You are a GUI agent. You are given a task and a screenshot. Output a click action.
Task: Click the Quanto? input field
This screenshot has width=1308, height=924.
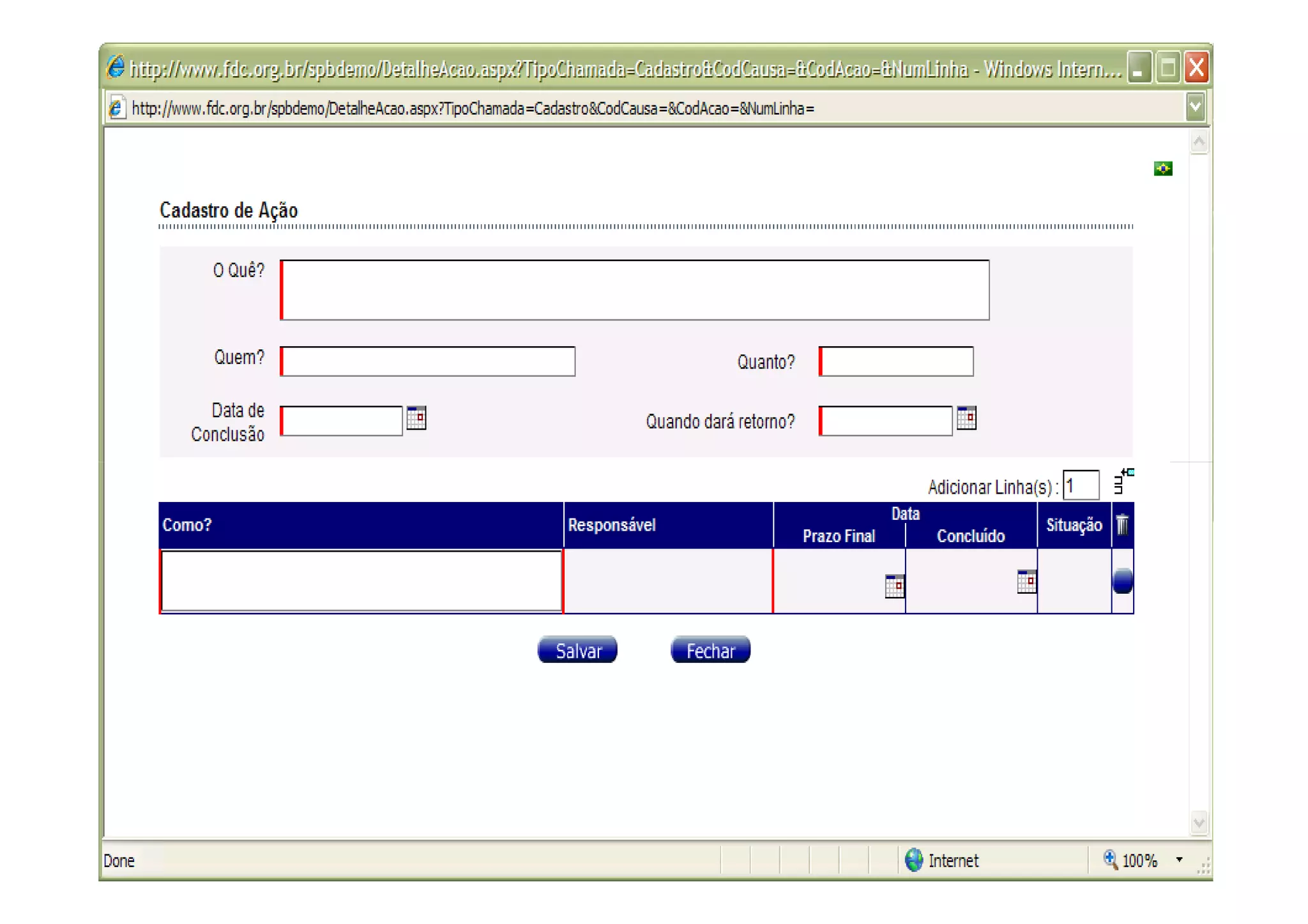point(896,361)
